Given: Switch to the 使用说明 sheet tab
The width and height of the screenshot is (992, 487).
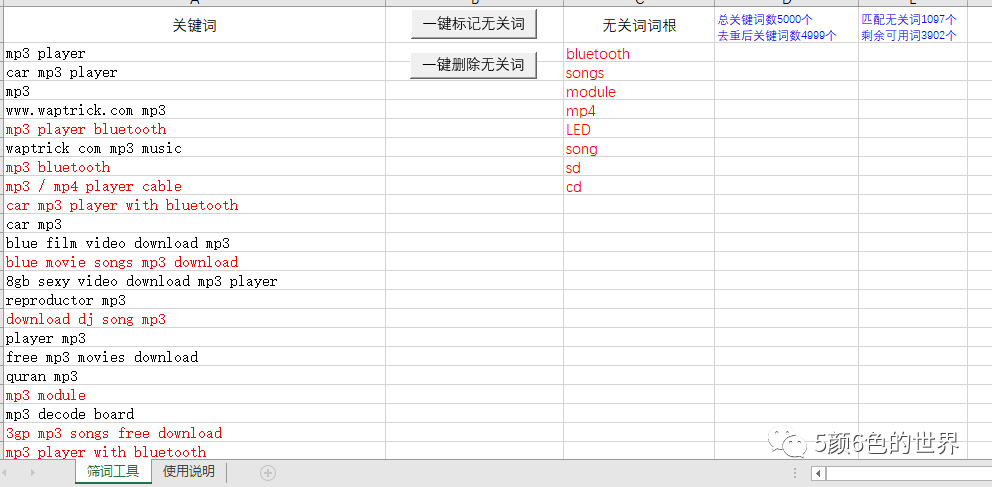Looking at the screenshot, I should 188,472.
